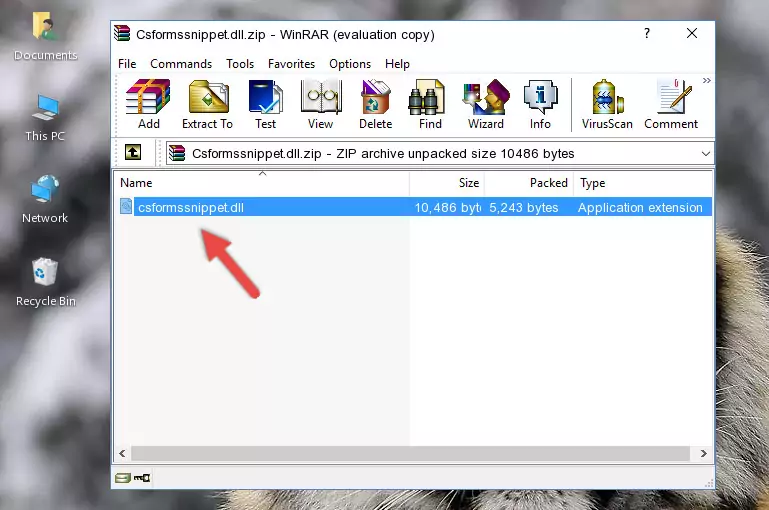Open the Commands menu
Viewport: 769px width, 510px height.
click(x=181, y=64)
